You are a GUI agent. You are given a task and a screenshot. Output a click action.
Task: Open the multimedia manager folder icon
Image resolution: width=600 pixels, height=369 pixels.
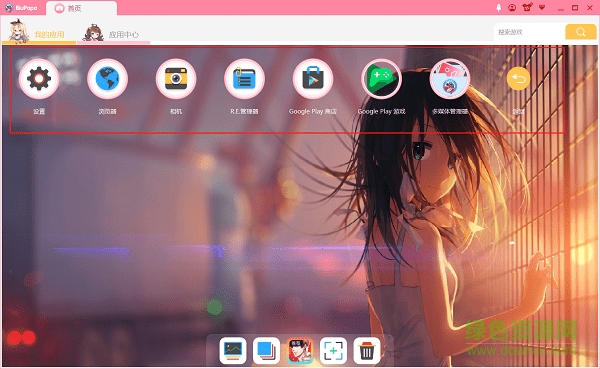pos(450,79)
